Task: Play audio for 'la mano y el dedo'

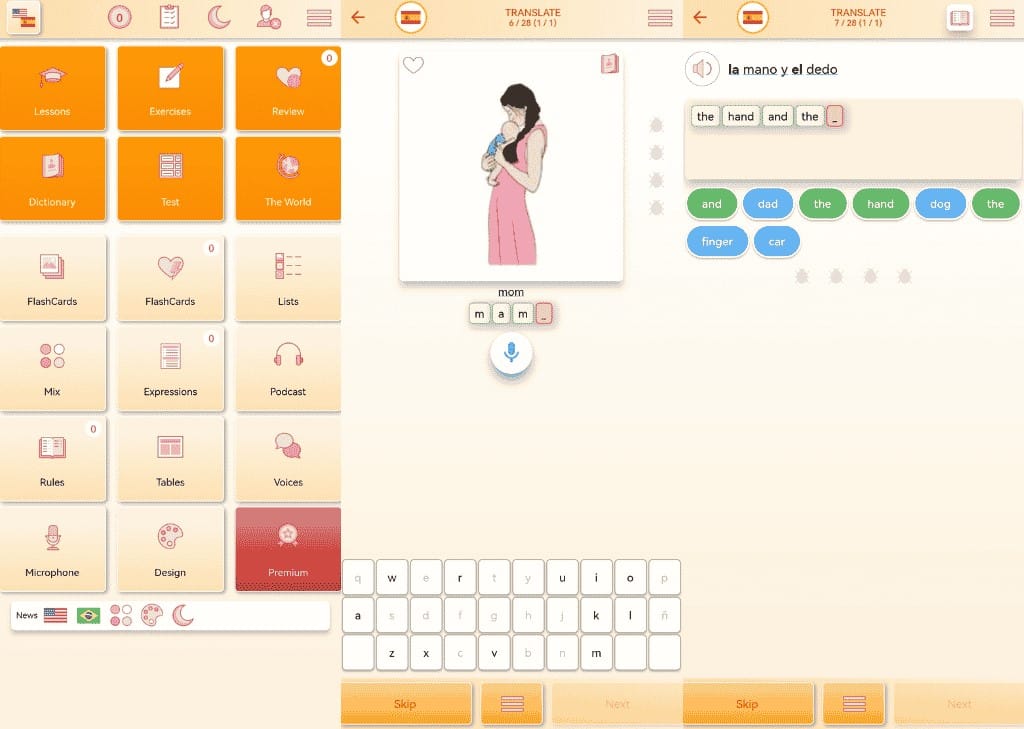Action: pos(703,69)
